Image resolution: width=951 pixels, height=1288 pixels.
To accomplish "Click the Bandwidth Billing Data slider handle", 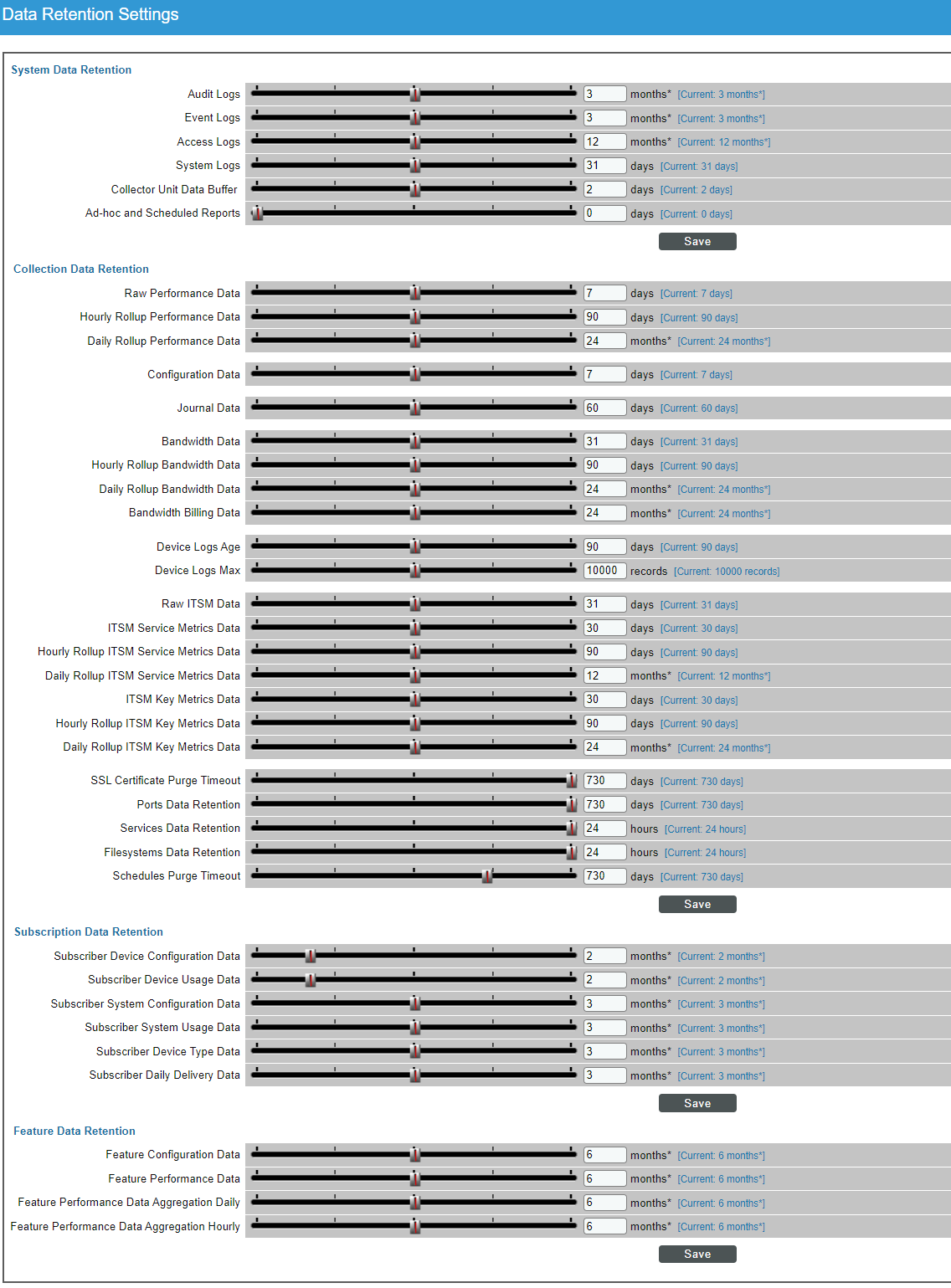I will pyautogui.click(x=415, y=513).
